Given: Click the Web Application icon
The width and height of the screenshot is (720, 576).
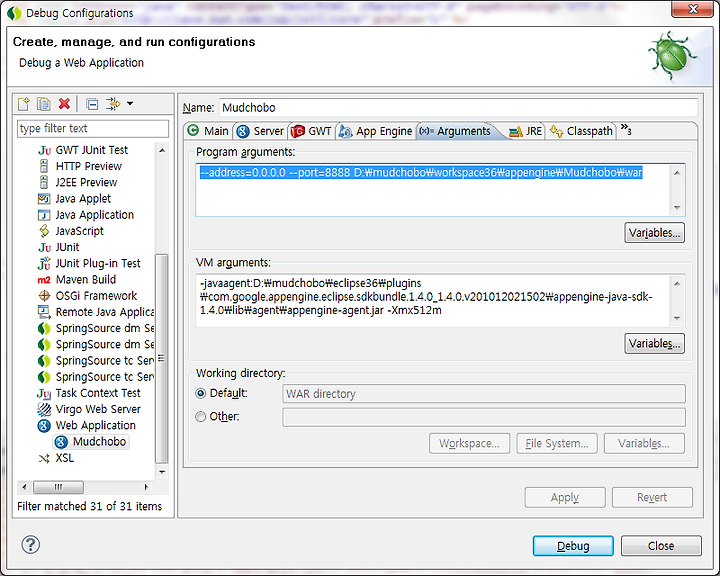Looking at the screenshot, I should tap(44, 425).
